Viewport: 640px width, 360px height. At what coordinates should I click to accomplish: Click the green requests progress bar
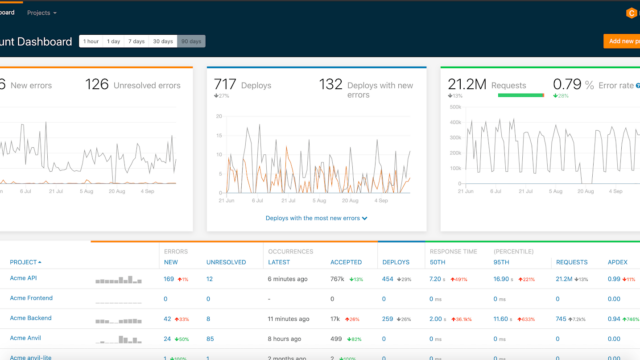pyautogui.click(x=521, y=96)
